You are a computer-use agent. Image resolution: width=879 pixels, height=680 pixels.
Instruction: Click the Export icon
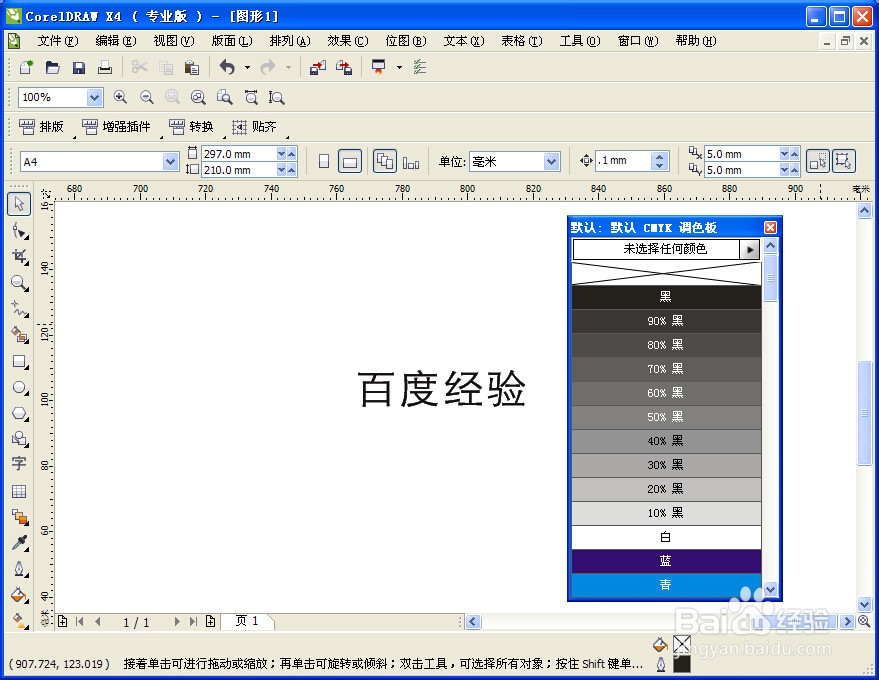pyautogui.click(x=344, y=67)
